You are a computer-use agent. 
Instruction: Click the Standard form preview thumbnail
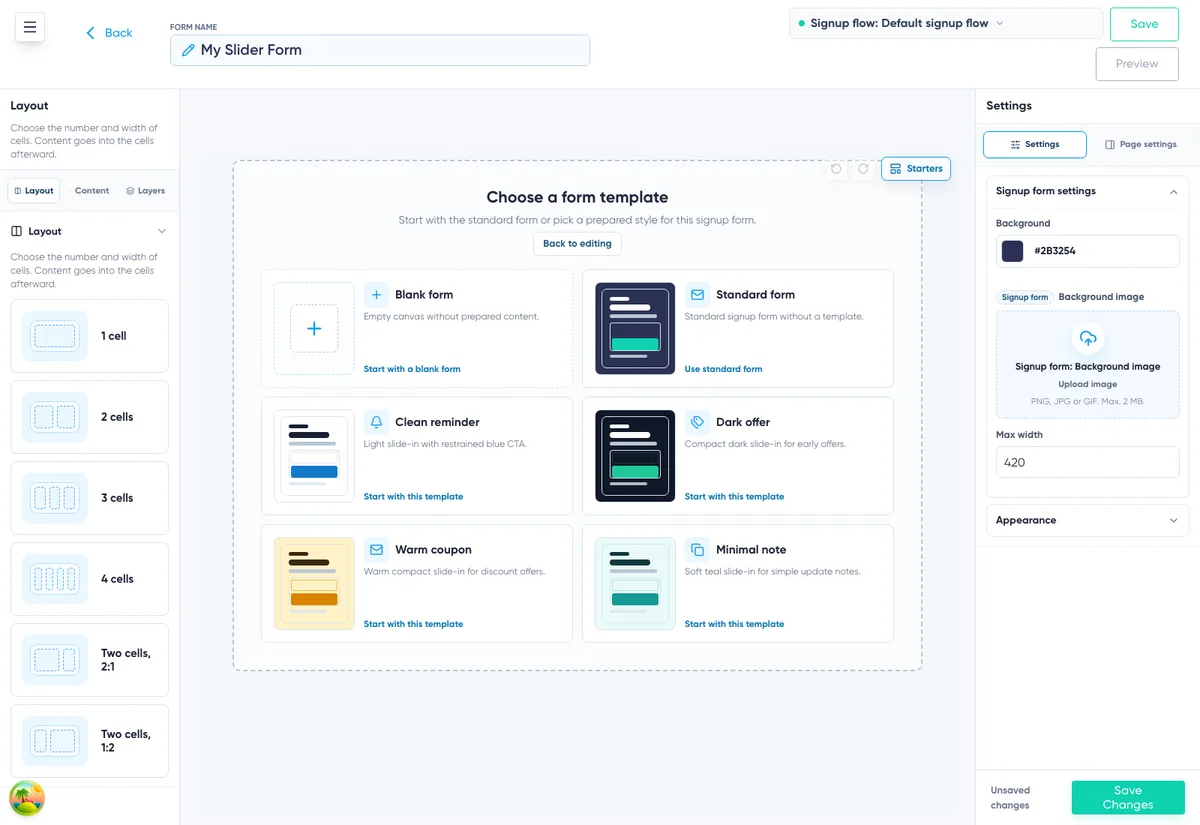pyautogui.click(x=635, y=328)
